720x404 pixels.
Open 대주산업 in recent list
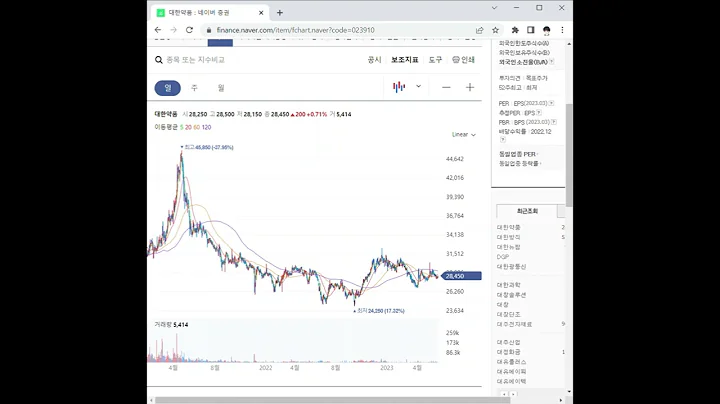509,342
